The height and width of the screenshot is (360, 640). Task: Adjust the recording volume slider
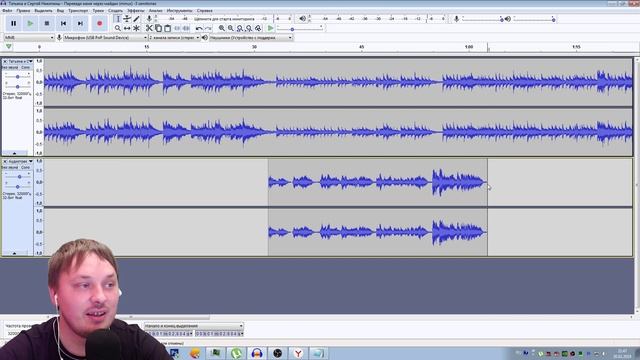(482, 19)
